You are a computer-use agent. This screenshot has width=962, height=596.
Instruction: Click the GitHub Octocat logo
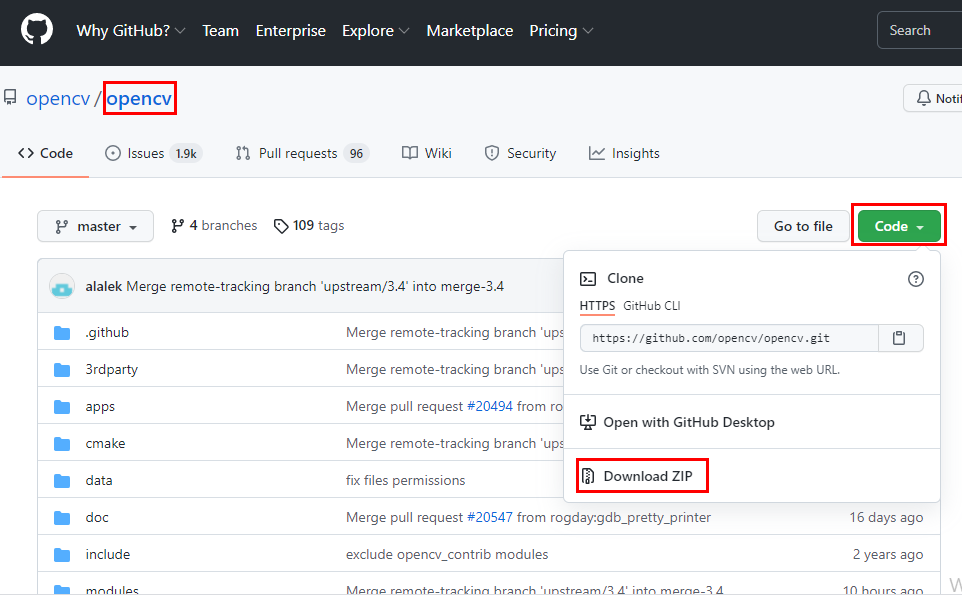(37, 29)
